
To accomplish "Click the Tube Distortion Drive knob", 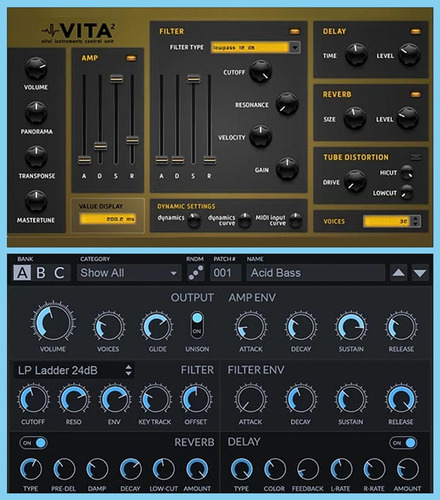I will [x=355, y=181].
